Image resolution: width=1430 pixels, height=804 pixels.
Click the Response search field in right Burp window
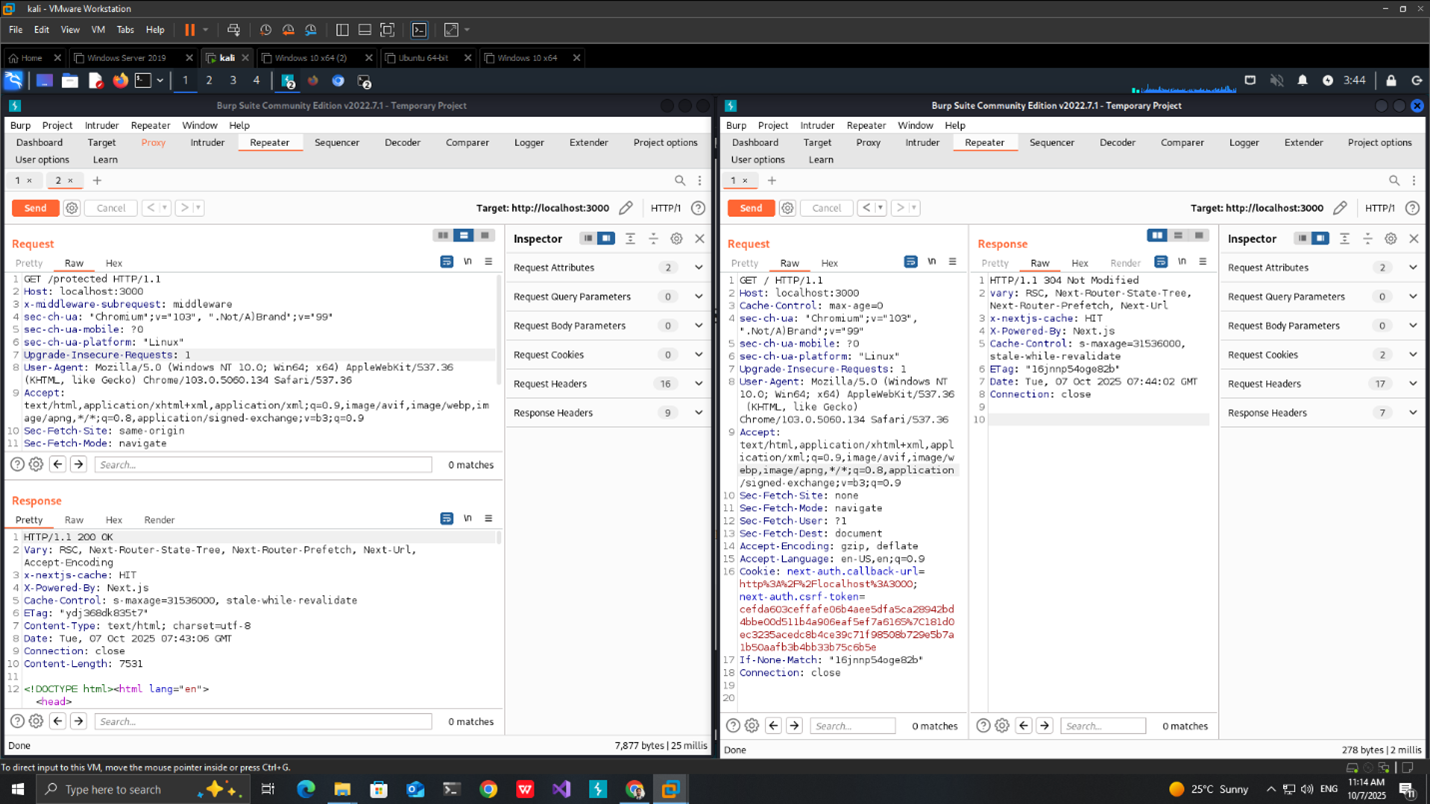point(1103,726)
